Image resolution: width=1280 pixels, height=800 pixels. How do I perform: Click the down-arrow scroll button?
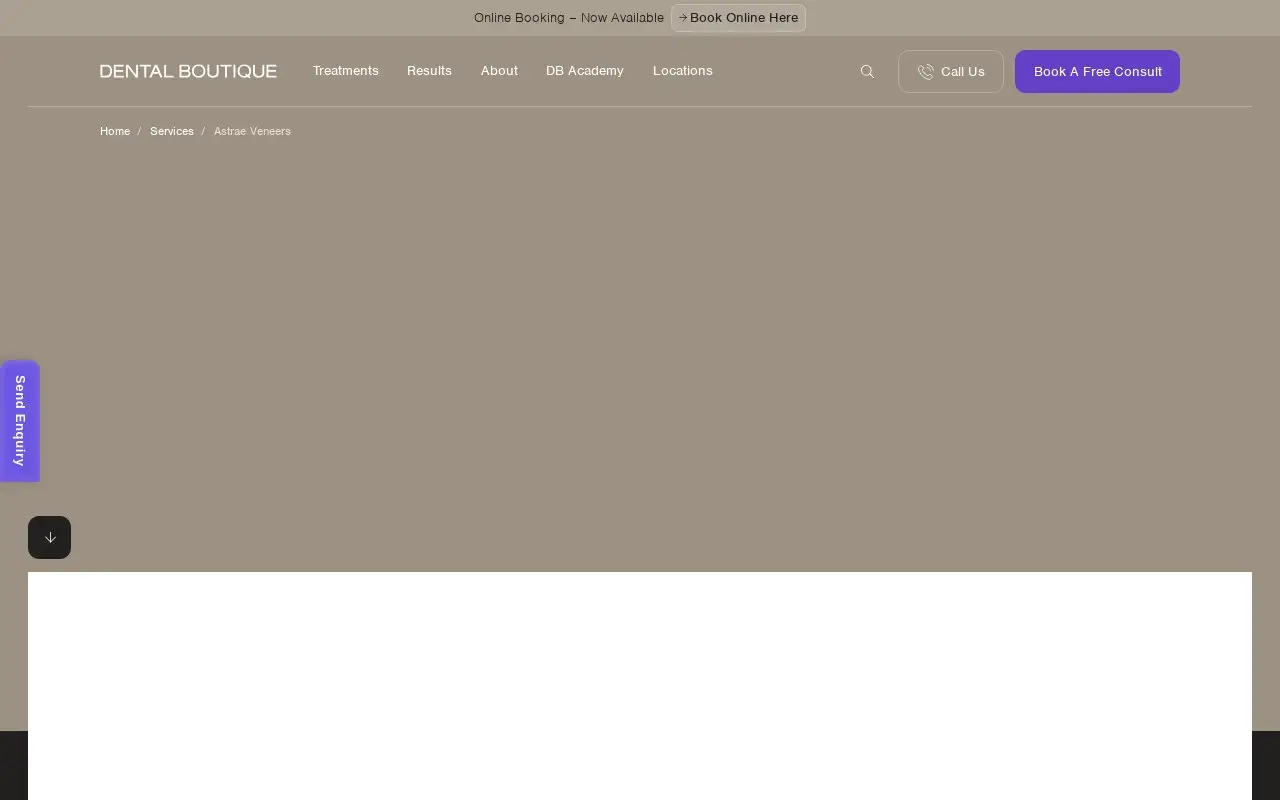(49, 537)
